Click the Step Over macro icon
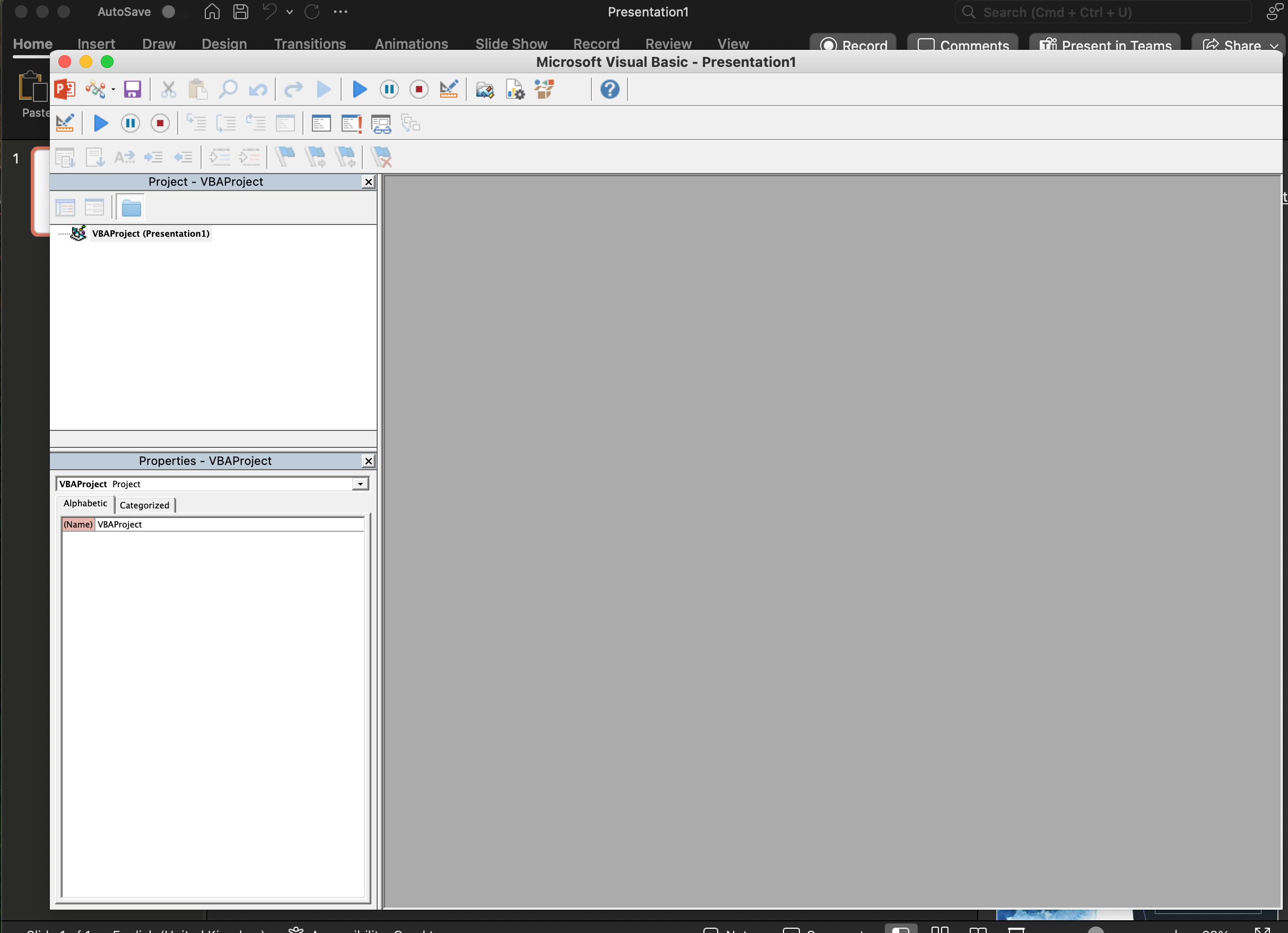Screen dimensions: 1288x933 227,123
